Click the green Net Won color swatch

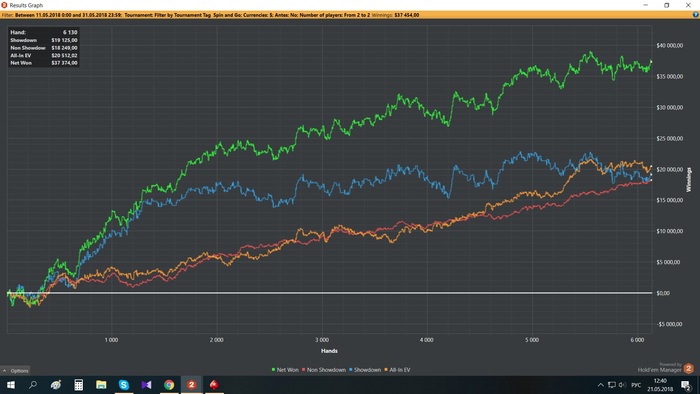273,369
